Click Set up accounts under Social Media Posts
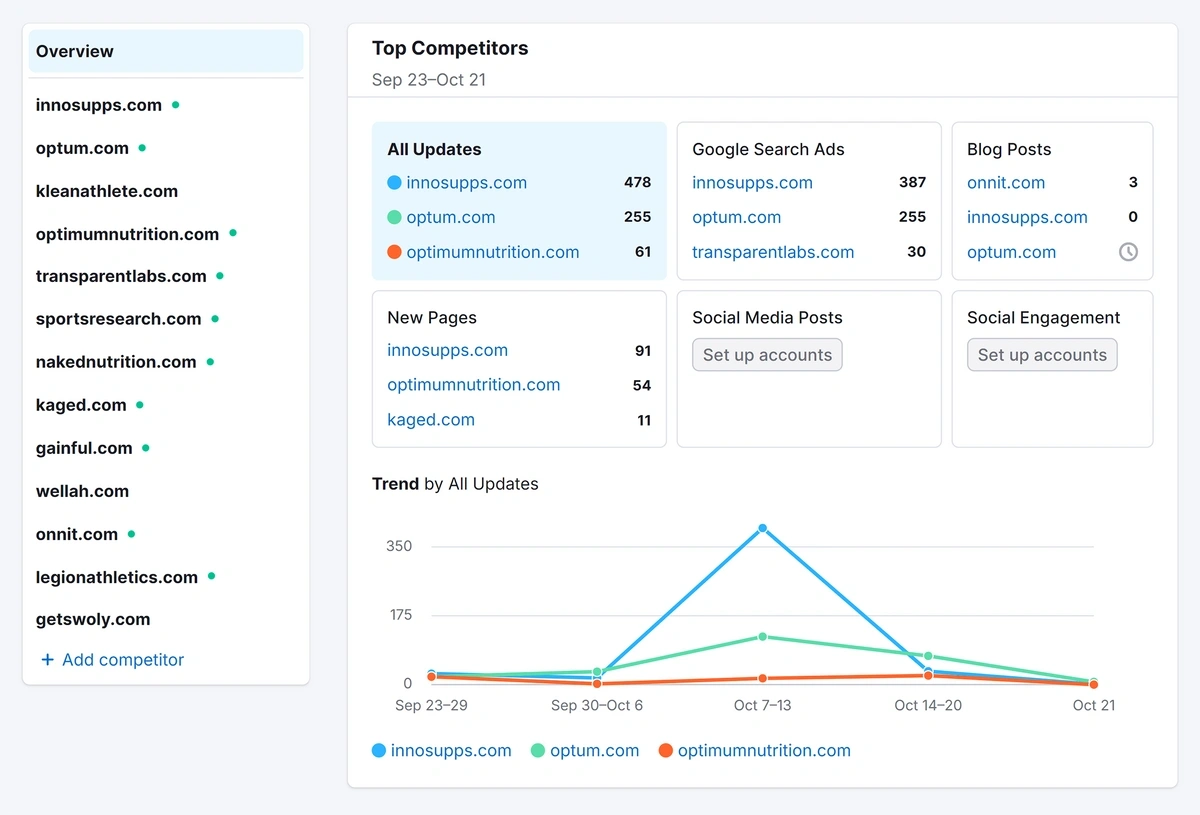This screenshot has height=815, width=1200. point(767,355)
